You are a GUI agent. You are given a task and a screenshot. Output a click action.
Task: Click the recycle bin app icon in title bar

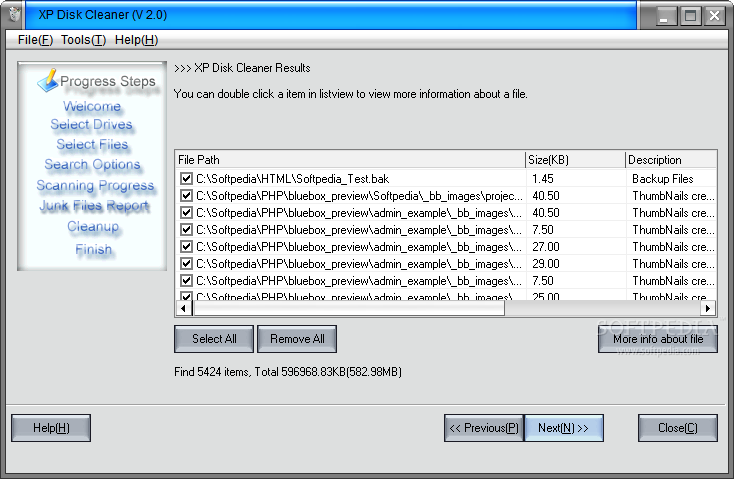point(14,14)
